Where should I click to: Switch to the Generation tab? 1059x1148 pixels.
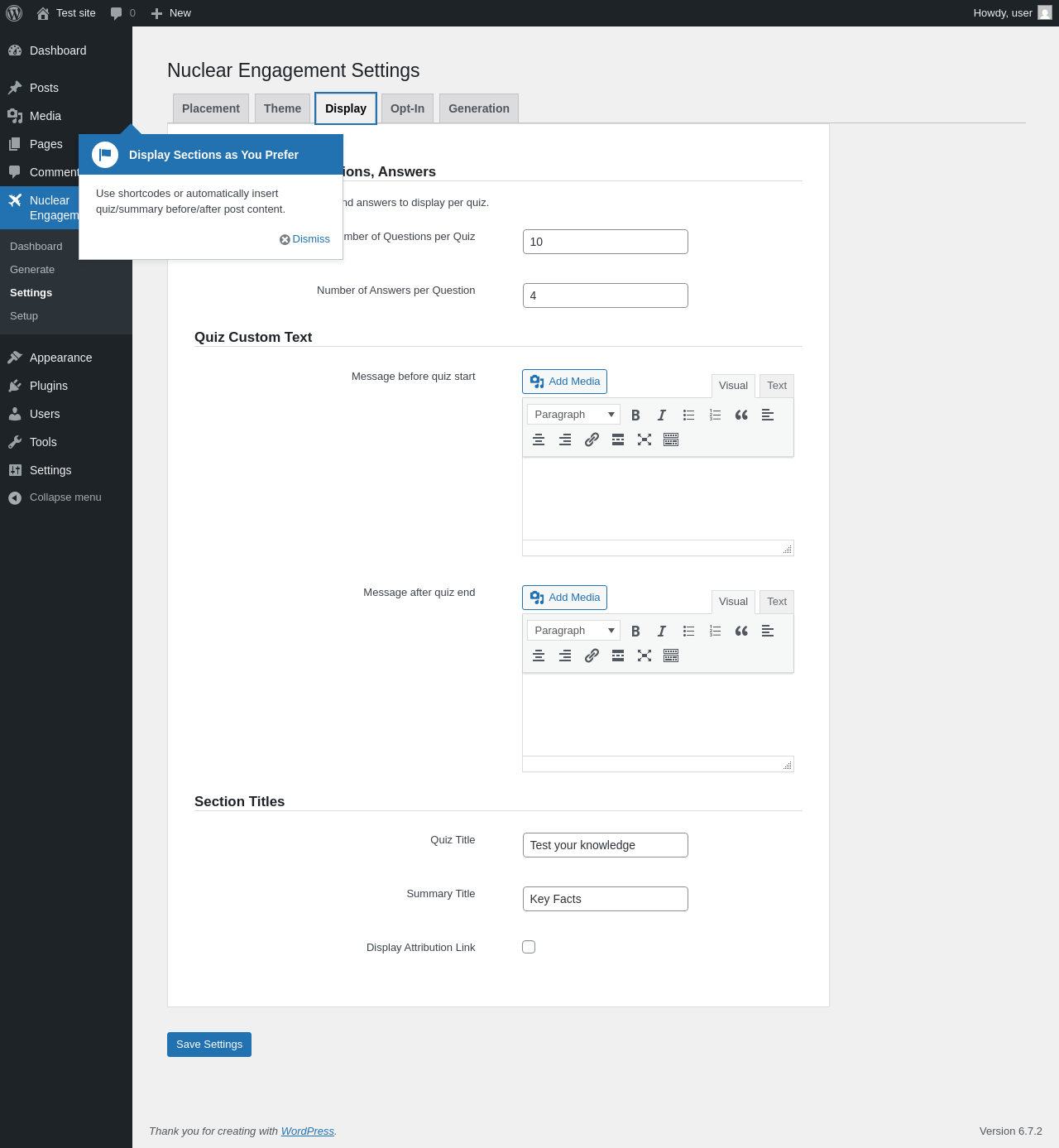479,108
